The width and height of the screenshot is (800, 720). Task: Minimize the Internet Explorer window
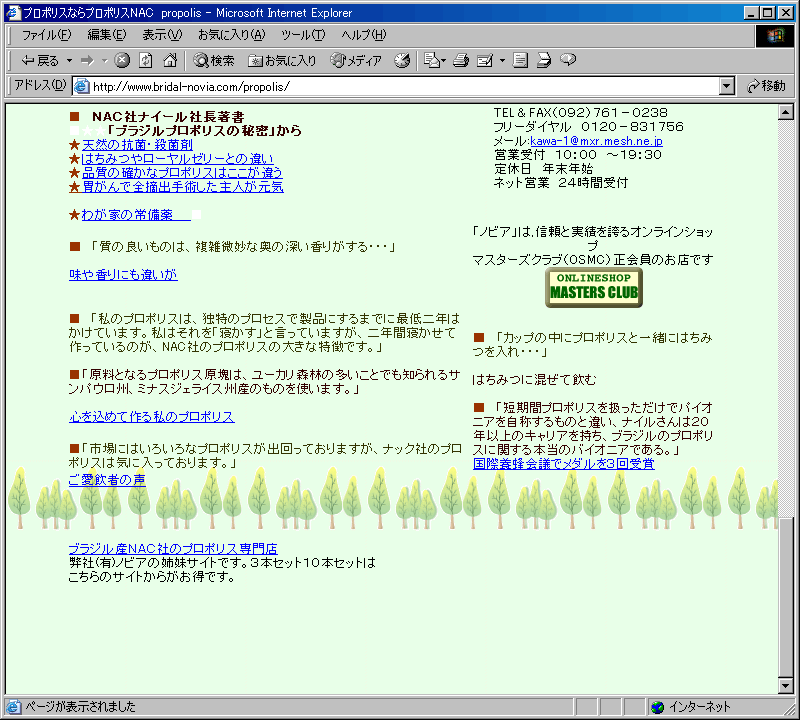[751, 13]
